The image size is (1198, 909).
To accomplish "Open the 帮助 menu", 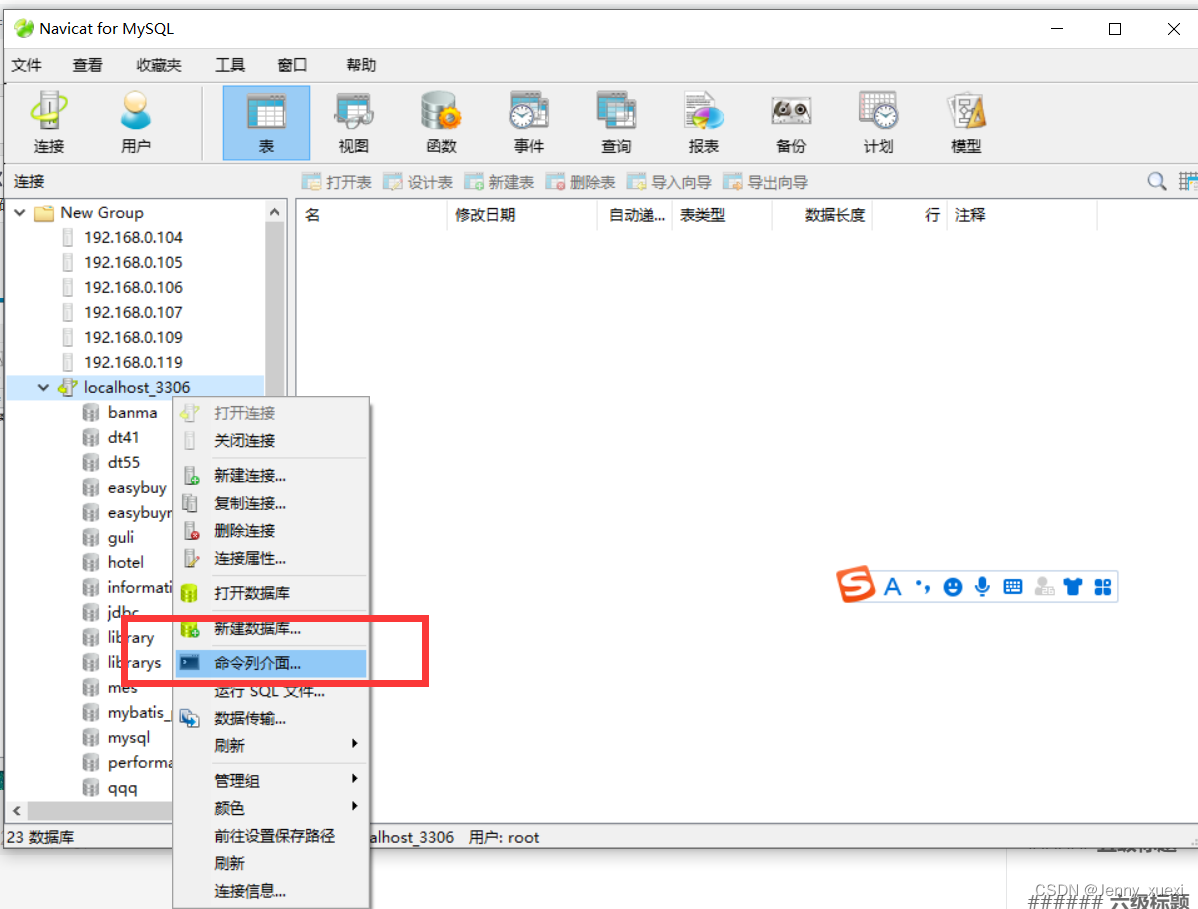I will (x=361, y=66).
